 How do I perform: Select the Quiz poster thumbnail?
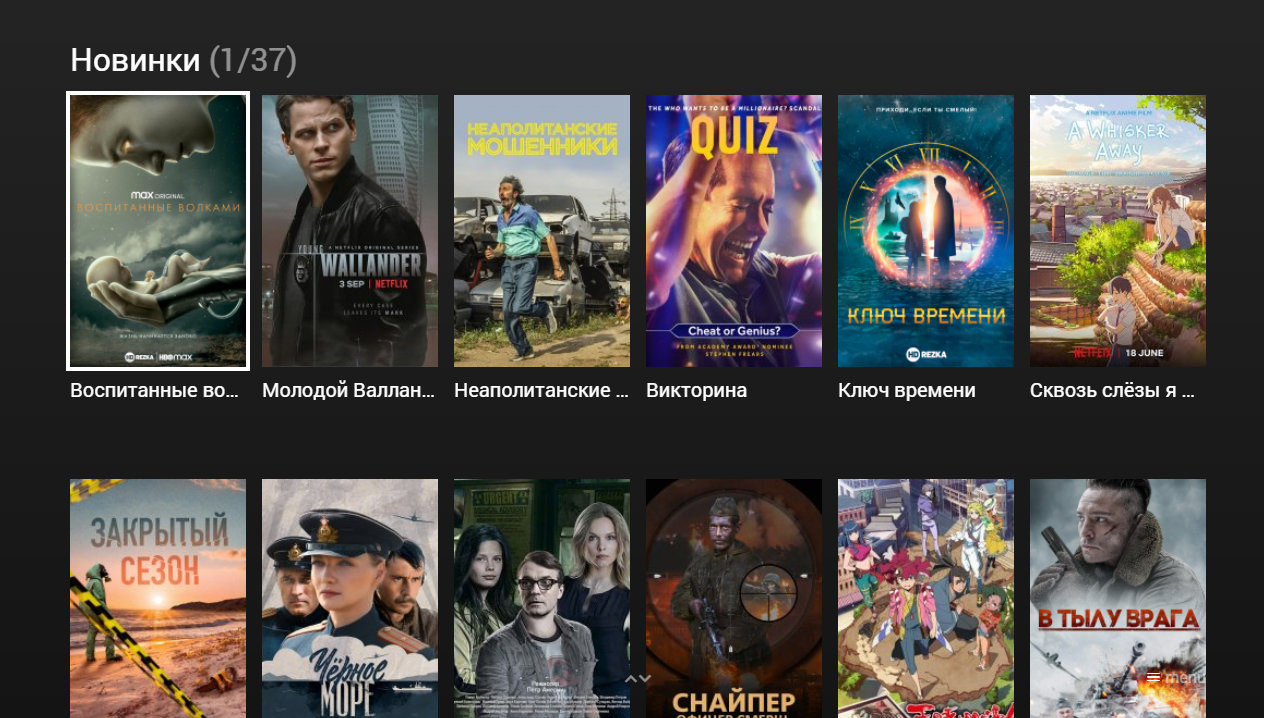(734, 231)
